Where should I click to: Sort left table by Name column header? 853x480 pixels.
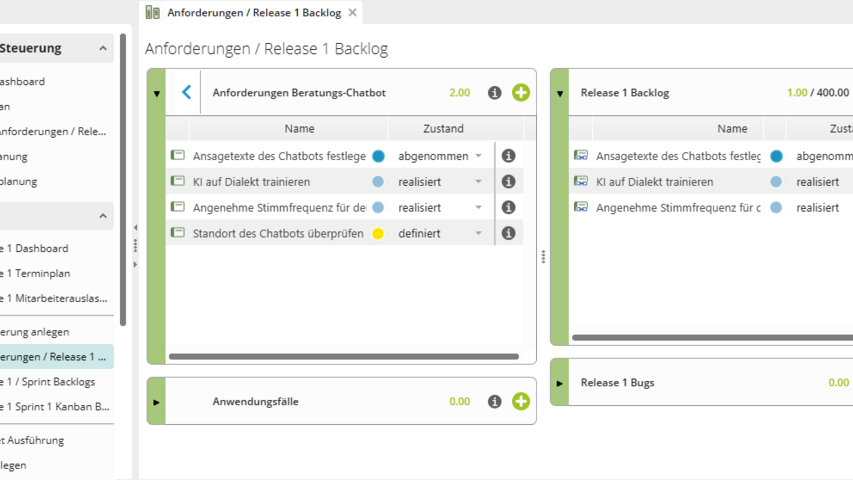[x=299, y=128]
